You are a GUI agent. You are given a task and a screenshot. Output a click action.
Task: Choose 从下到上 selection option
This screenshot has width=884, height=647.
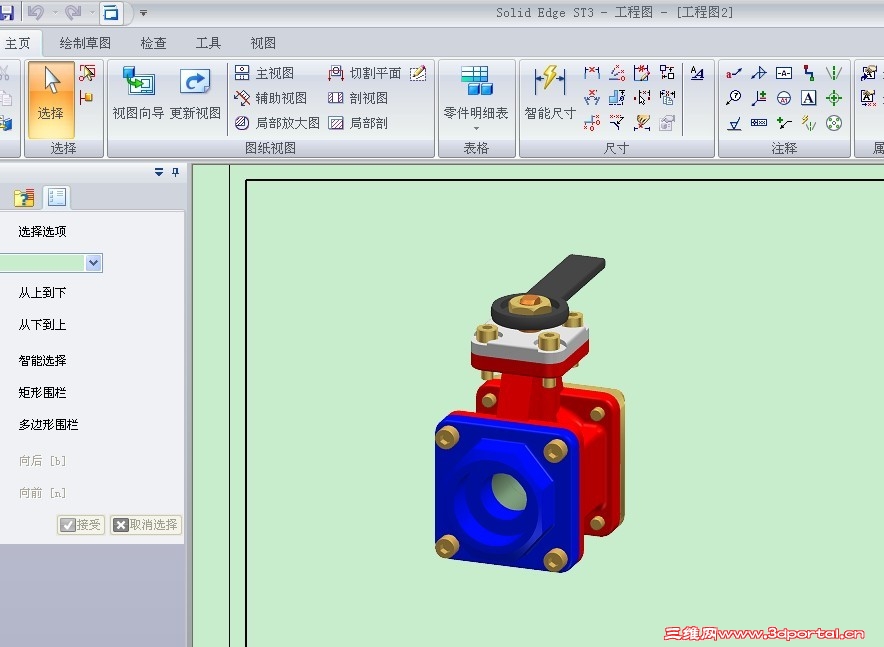point(42,325)
